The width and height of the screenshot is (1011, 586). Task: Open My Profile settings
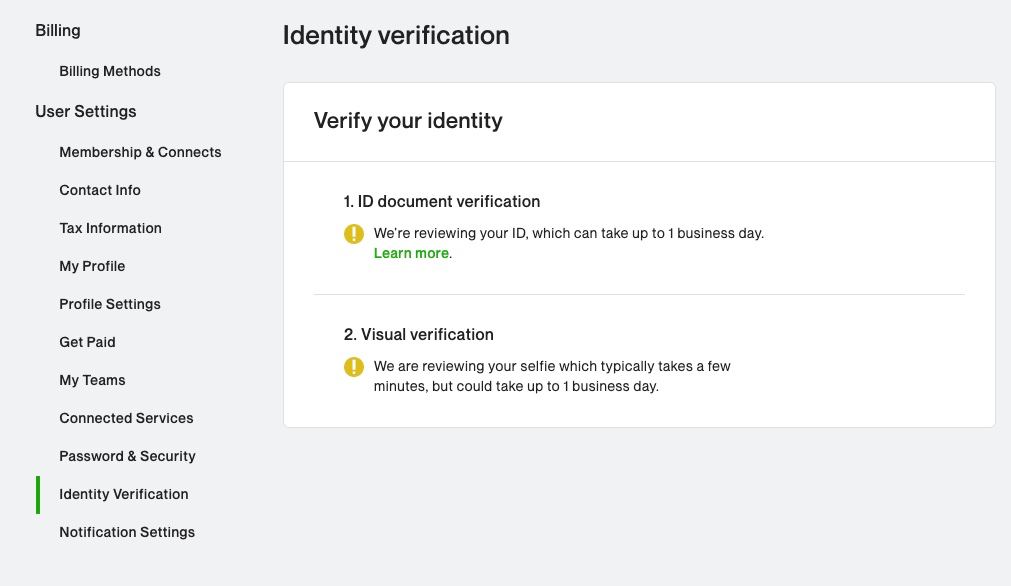(x=92, y=266)
